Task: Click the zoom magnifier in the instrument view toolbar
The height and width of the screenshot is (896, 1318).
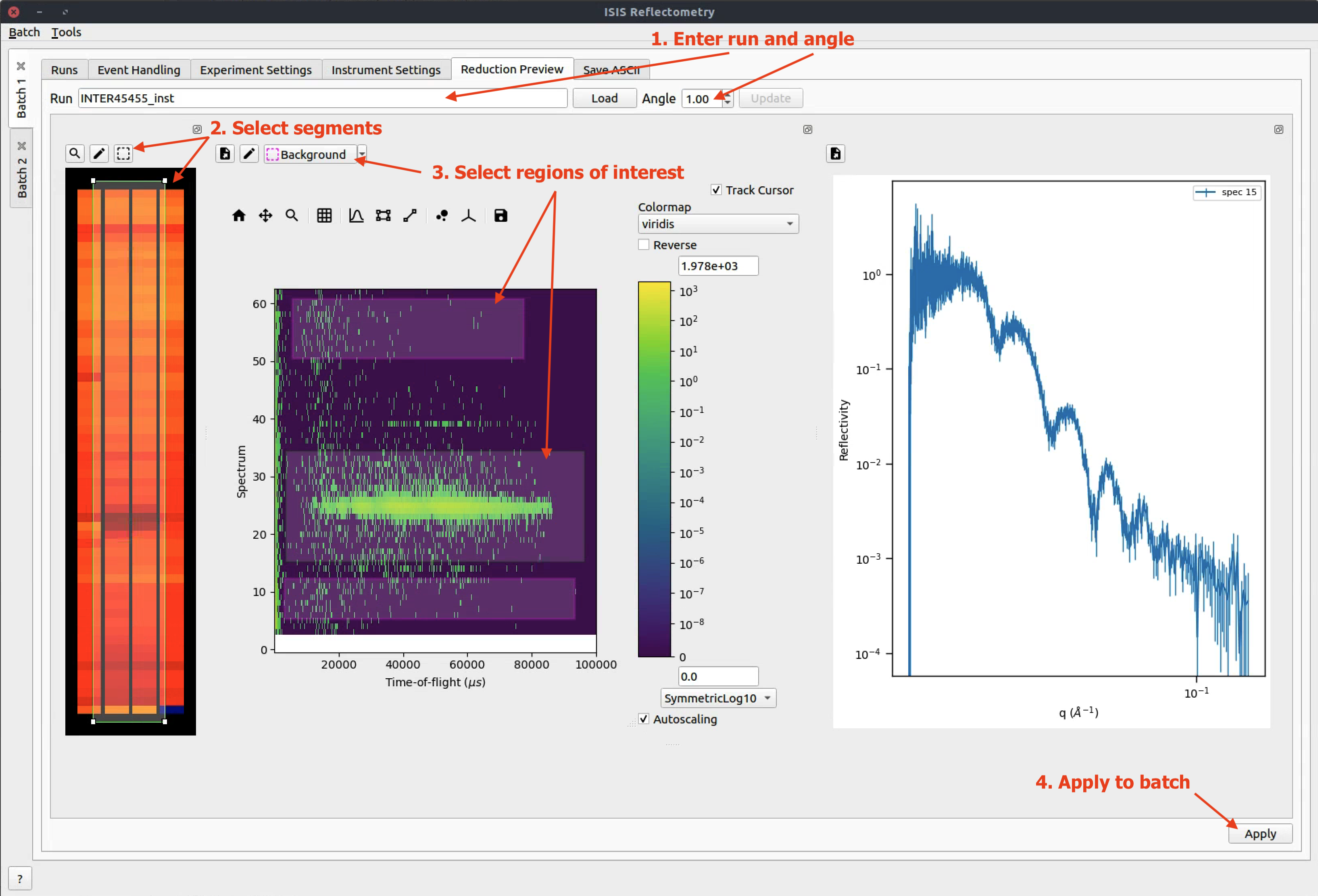Action: point(74,154)
